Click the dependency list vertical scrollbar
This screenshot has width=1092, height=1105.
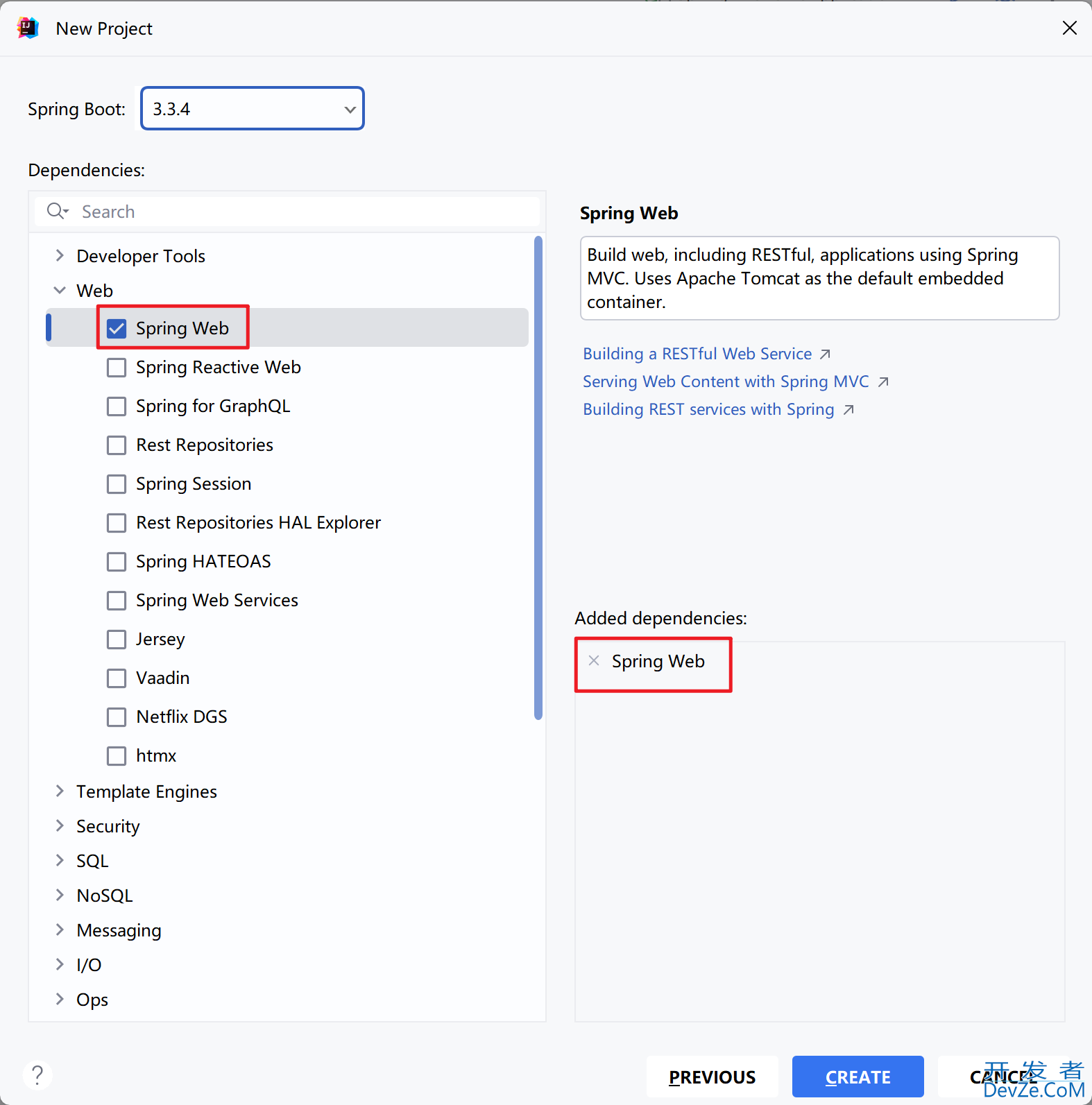[538, 478]
